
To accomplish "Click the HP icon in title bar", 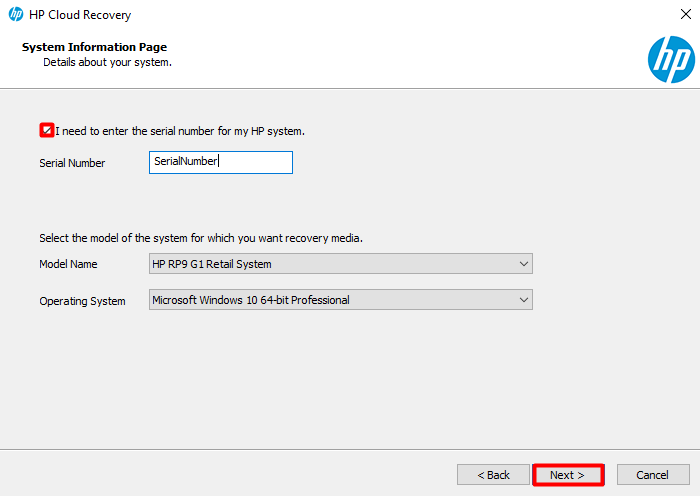I will [16, 14].
